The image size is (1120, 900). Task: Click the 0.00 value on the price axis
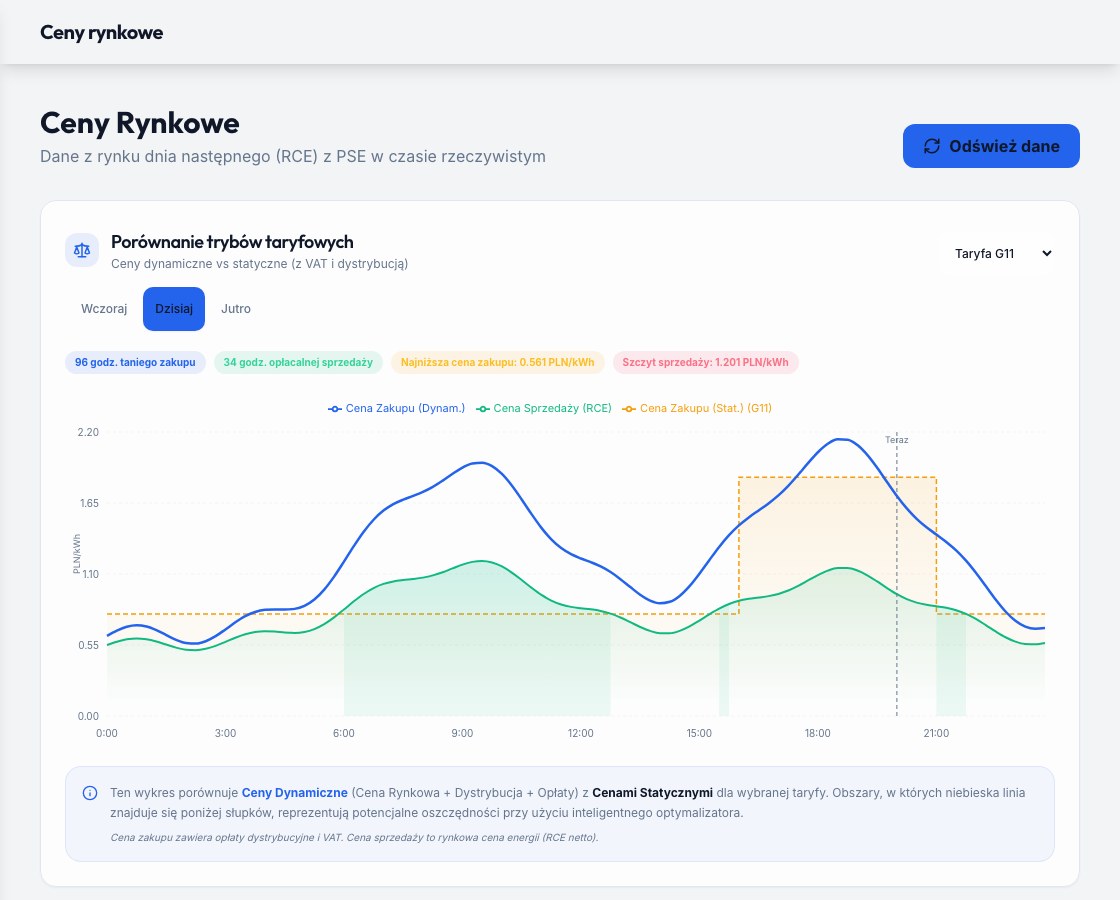[x=89, y=716]
